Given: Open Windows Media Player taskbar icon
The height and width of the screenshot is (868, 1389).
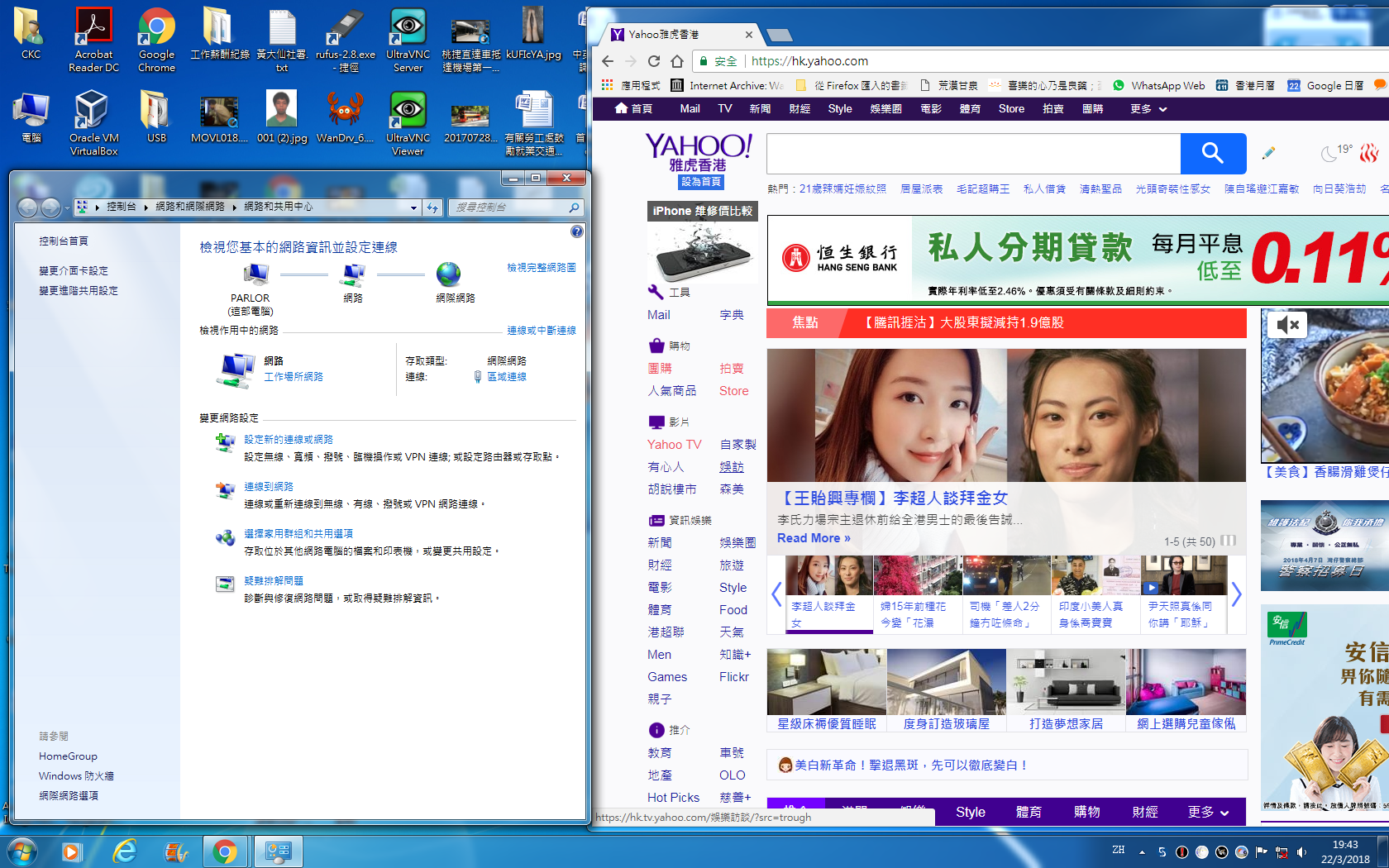Looking at the screenshot, I should coord(72,851).
